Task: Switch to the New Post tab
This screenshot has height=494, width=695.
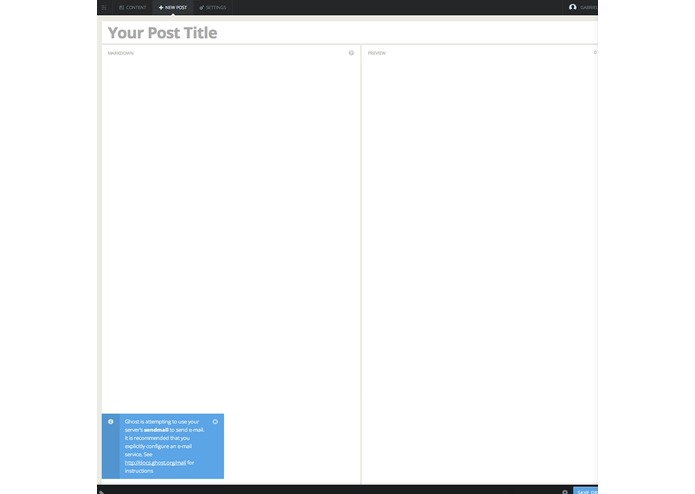Action: [173, 8]
